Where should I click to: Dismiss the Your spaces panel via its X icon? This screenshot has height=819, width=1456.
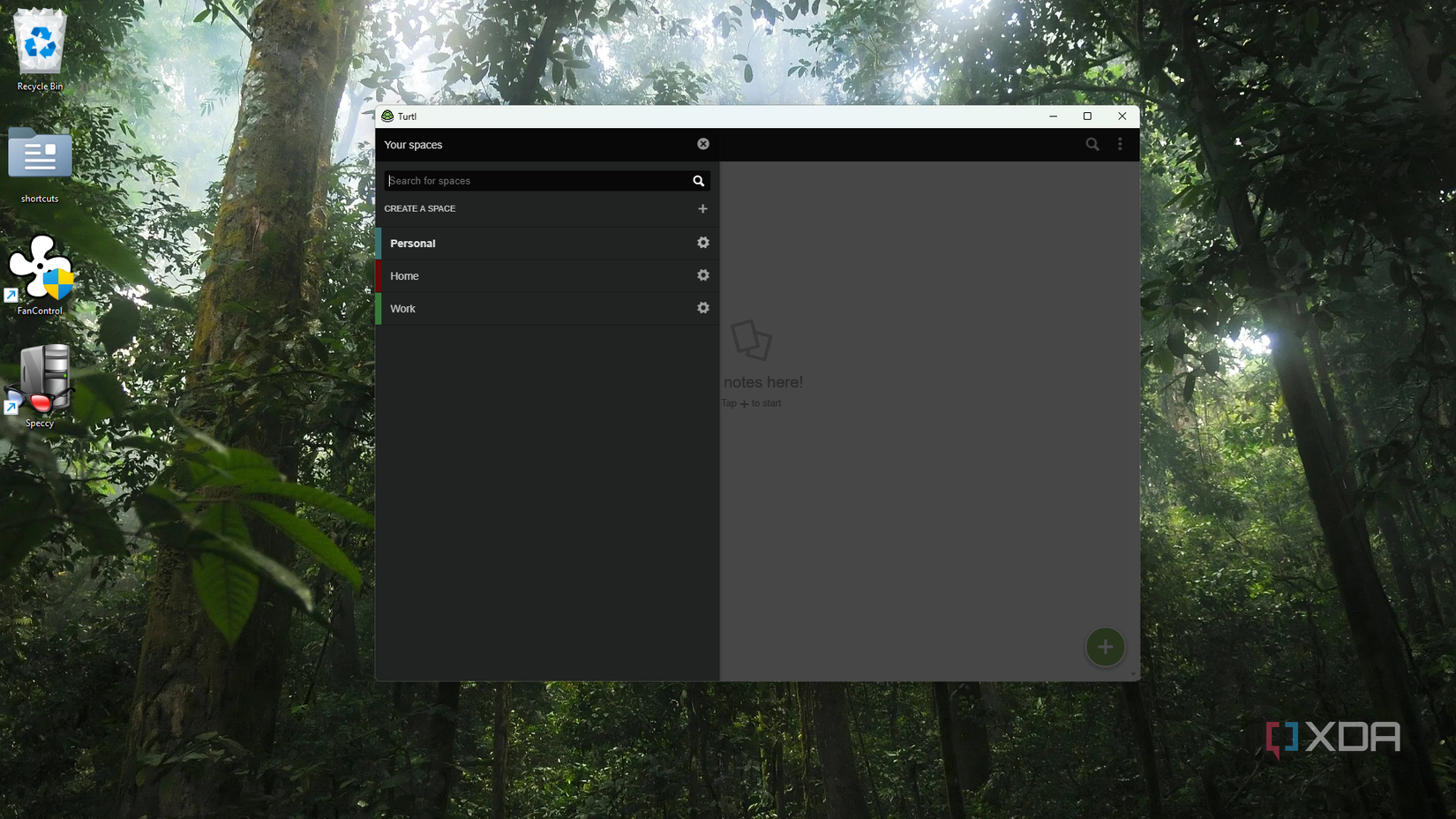(x=703, y=143)
